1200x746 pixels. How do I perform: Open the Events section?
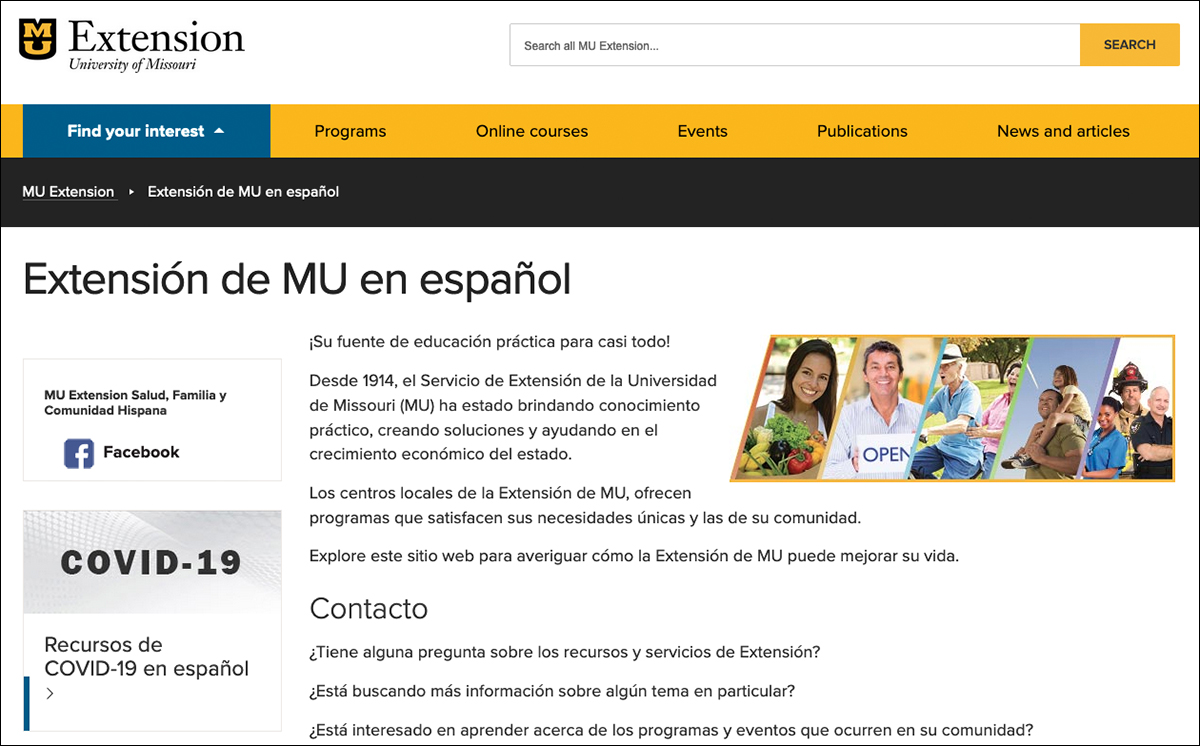pos(702,131)
